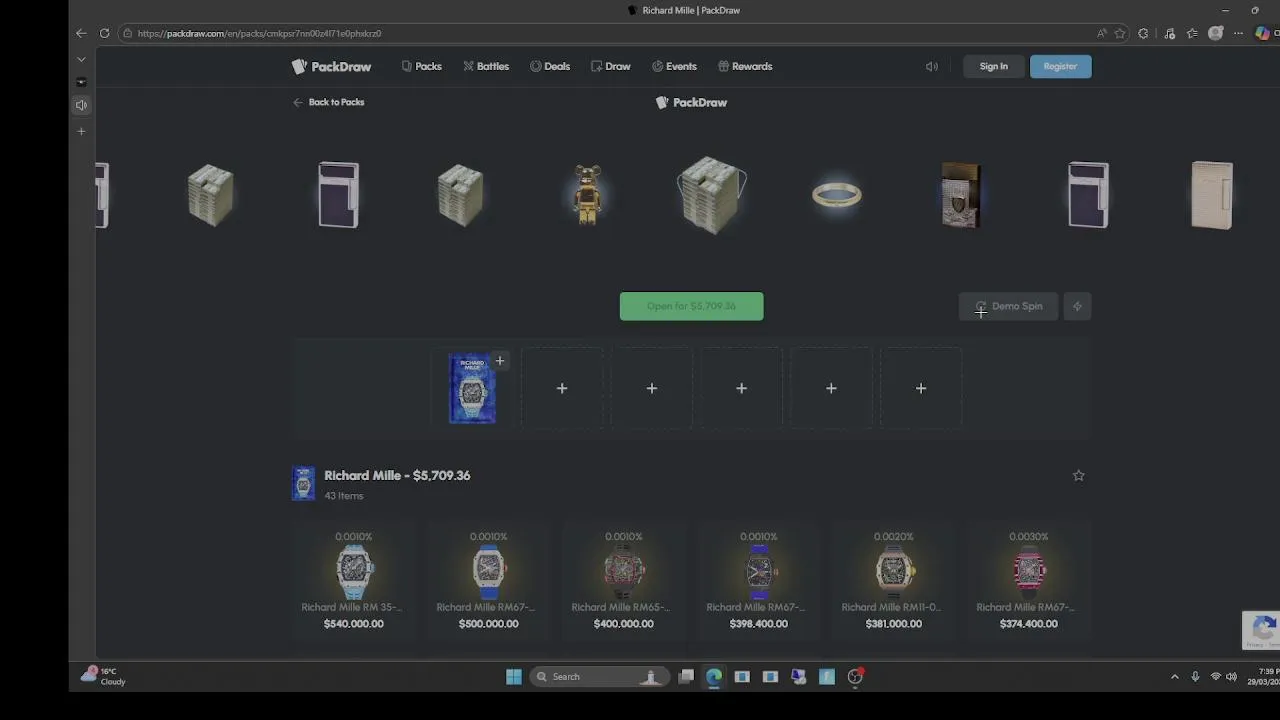Click the sidebar audio tab speaker icon
This screenshot has width=1280, height=720.
click(x=81, y=105)
